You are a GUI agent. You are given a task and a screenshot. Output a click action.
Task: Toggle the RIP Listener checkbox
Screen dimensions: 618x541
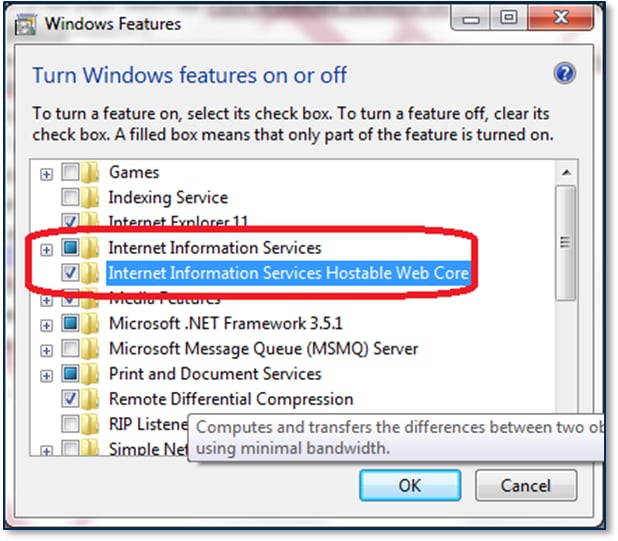tap(70, 424)
